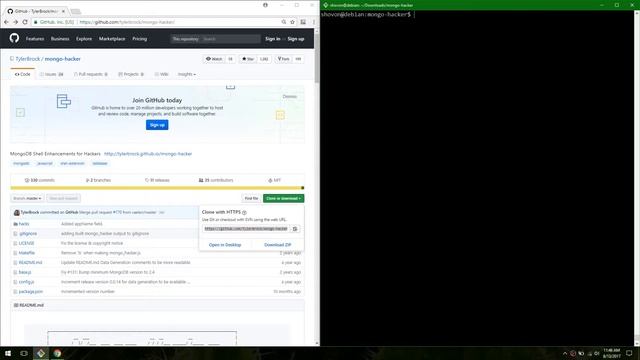The height and width of the screenshot is (360, 640).
Task: Open the Marketplace nav link
Action: (112, 39)
